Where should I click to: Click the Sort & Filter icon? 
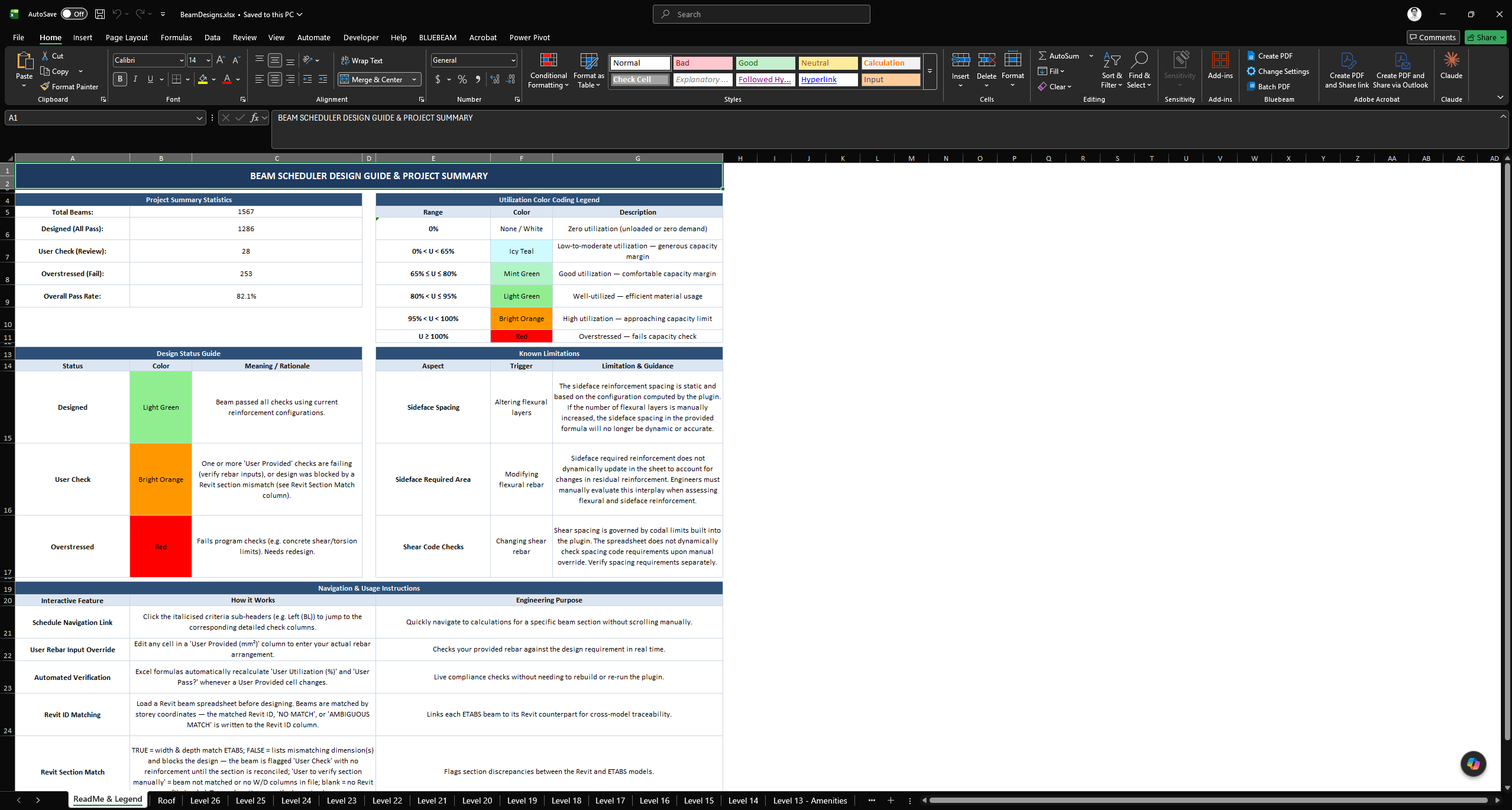click(x=1112, y=71)
